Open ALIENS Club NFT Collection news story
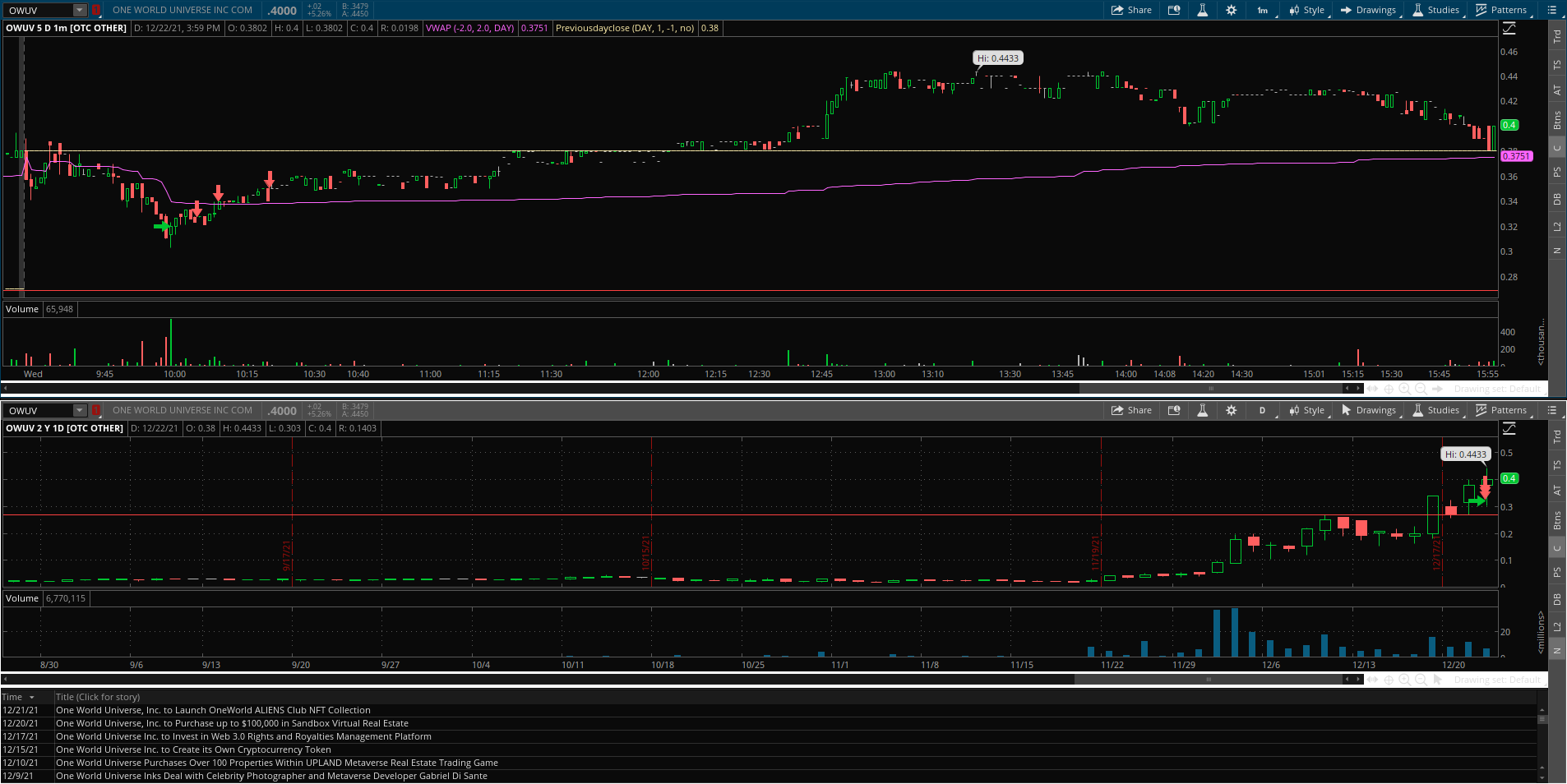Screen dimensions: 1567x784 pos(213,711)
